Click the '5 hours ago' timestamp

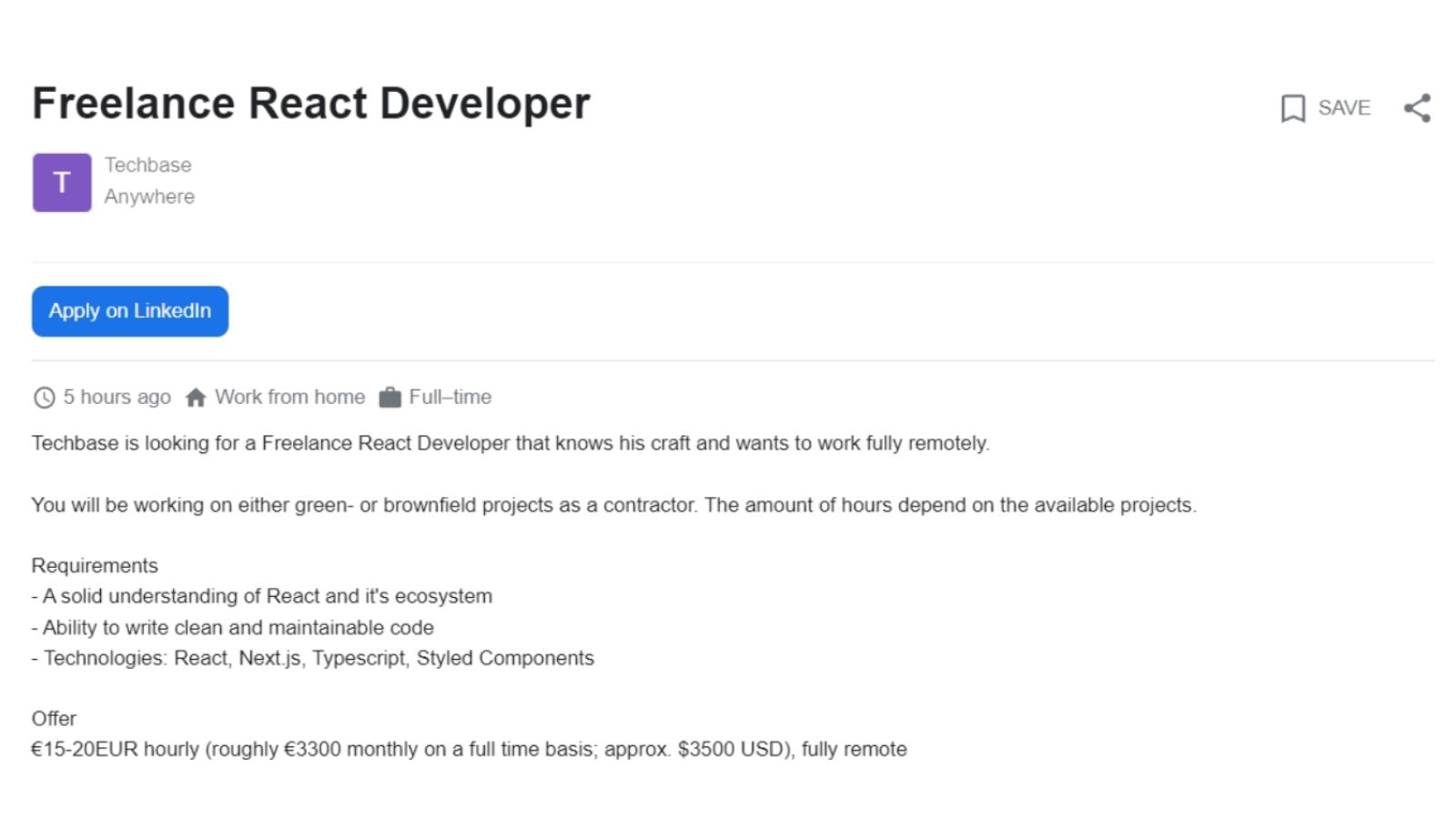click(116, 398)
